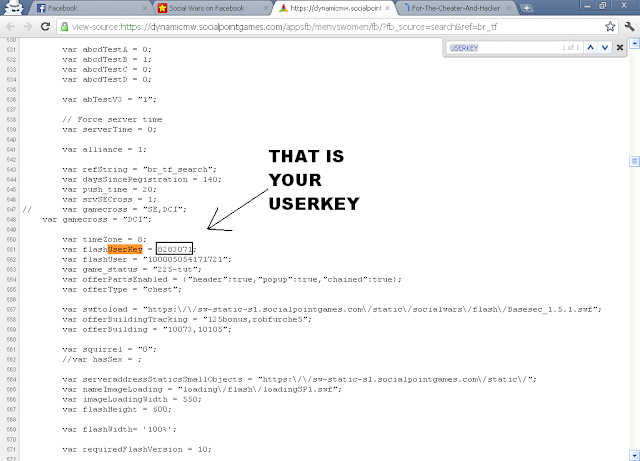This screenshot has height=461, width=640.
Task: Click the daysSinceRegistration = 140 line
Action: (142, 179)
